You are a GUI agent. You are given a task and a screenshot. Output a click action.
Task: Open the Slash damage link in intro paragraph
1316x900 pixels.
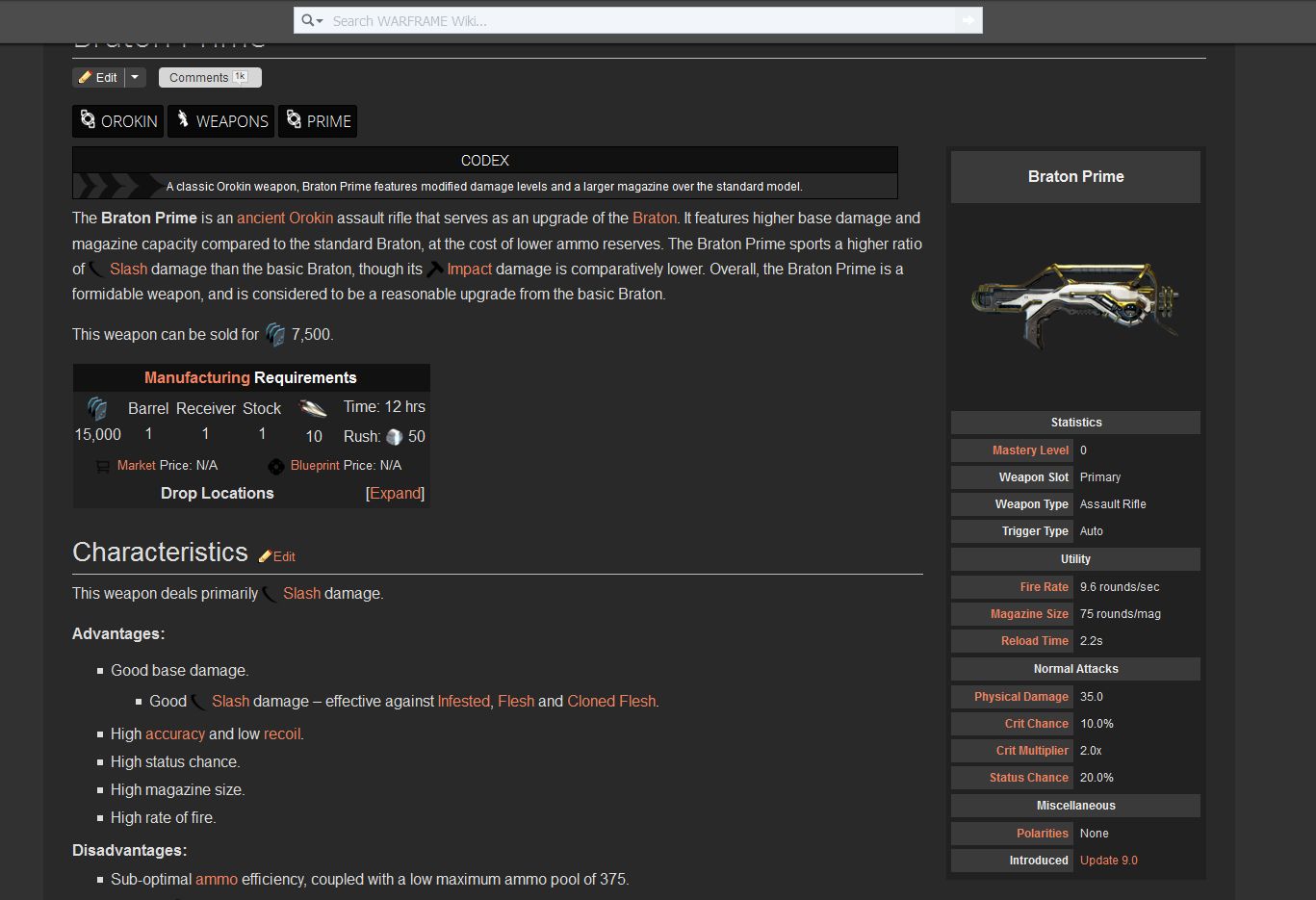[128, 270]
